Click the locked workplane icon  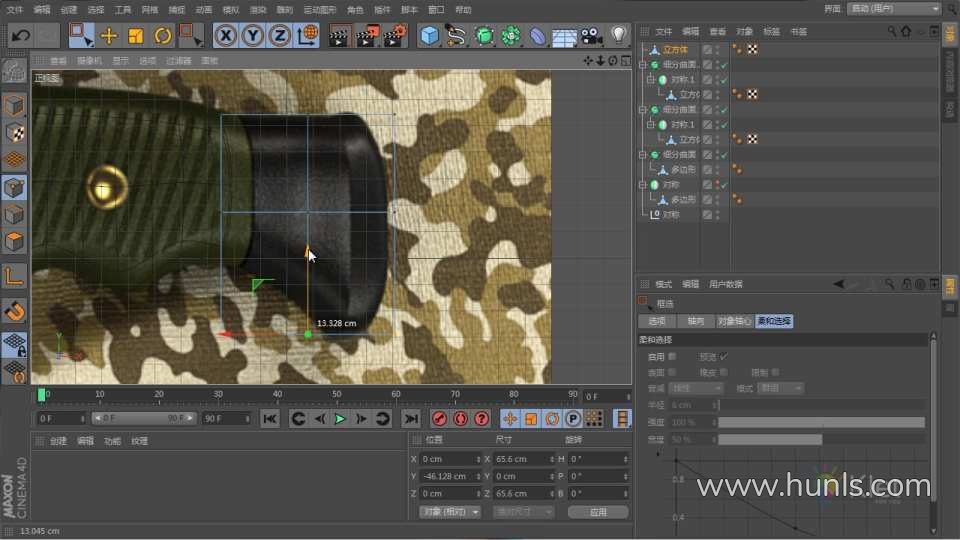(x=14, y=345)
